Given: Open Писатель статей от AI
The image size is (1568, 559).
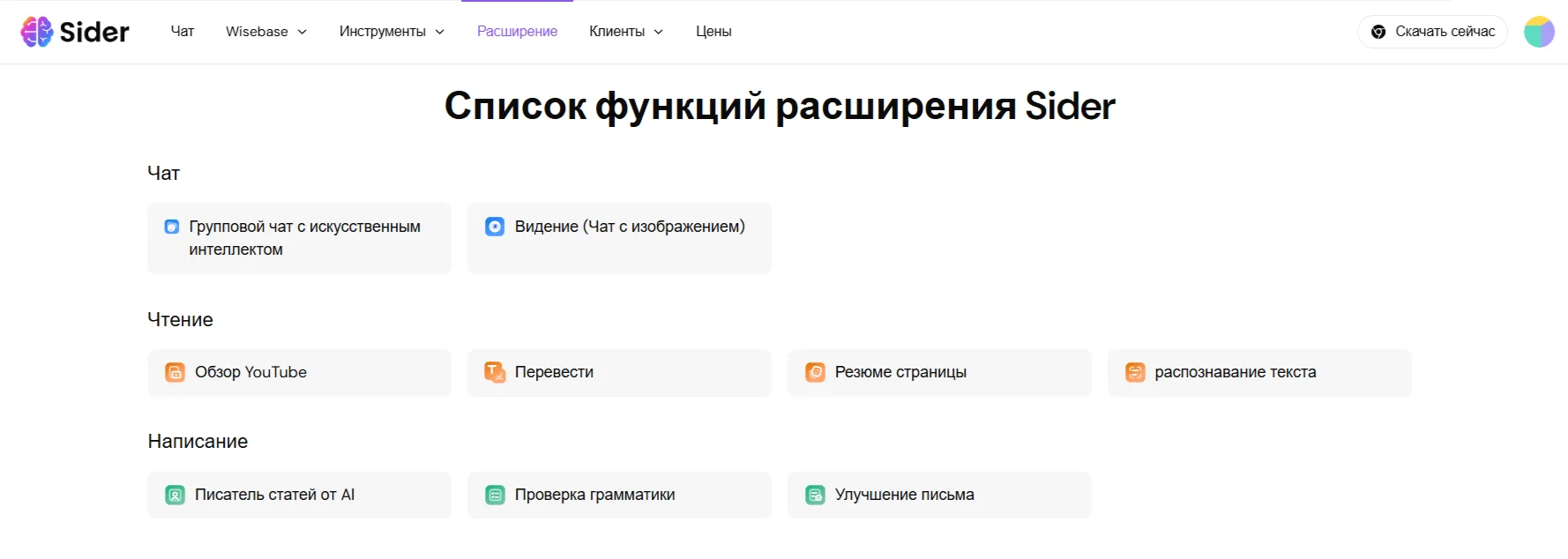Looking at the screenshot, I should click(299, 495).
